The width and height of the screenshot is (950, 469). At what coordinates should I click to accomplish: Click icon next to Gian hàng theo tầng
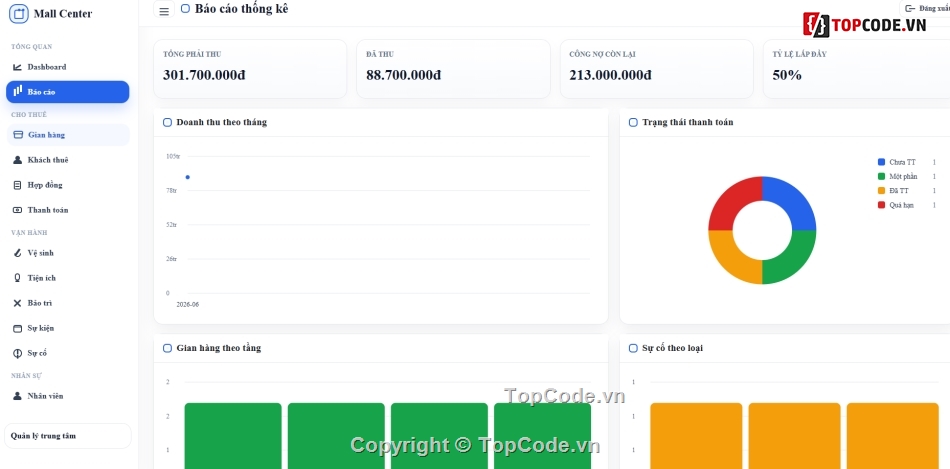(x=168, y=348)
